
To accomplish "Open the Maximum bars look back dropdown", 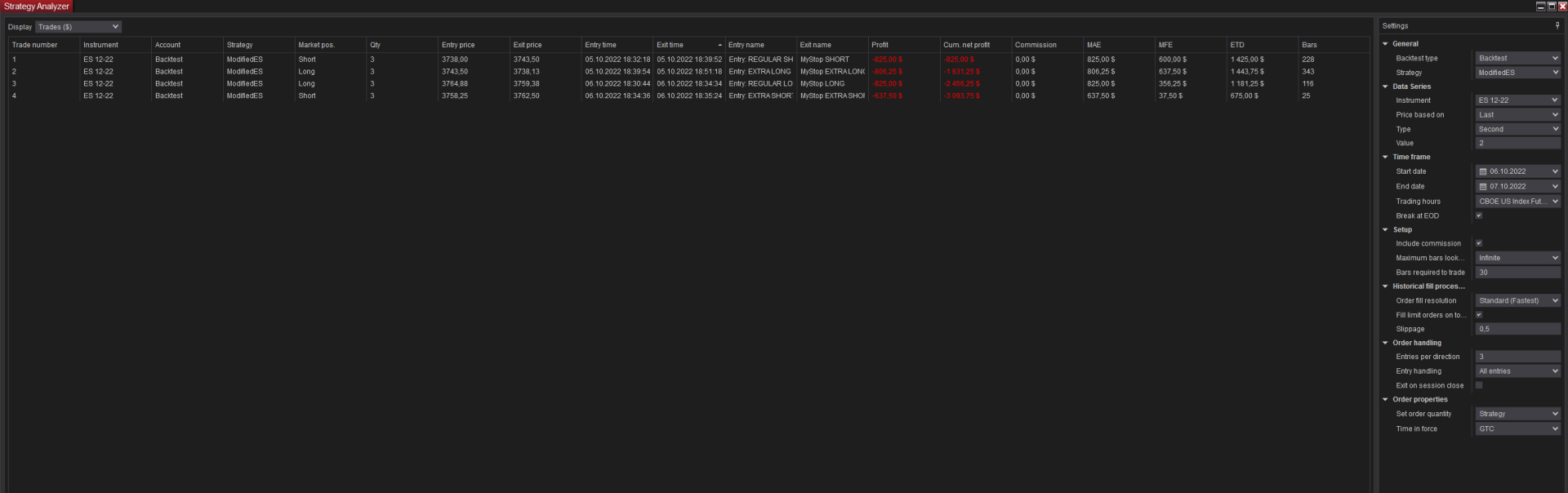I will tap(1517, 258).
